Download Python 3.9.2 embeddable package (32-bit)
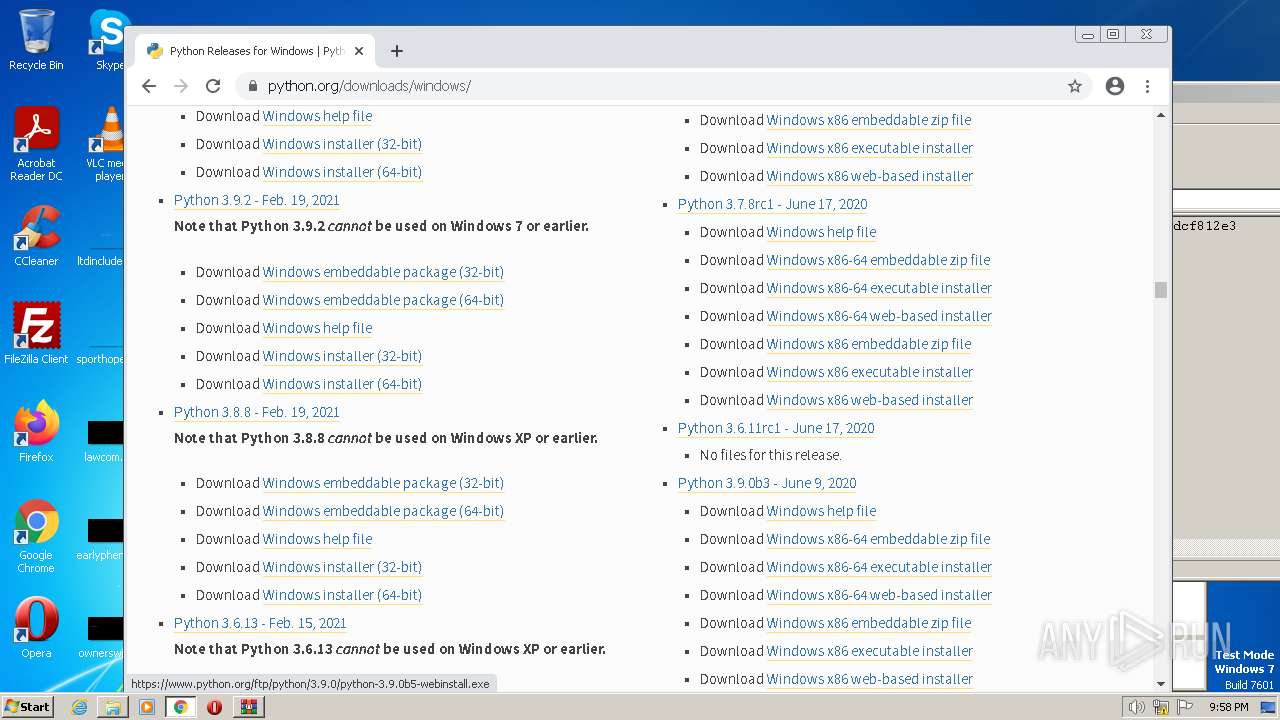Image resolution: width=1280 pixels, height=720 pixels. (383, 272)
